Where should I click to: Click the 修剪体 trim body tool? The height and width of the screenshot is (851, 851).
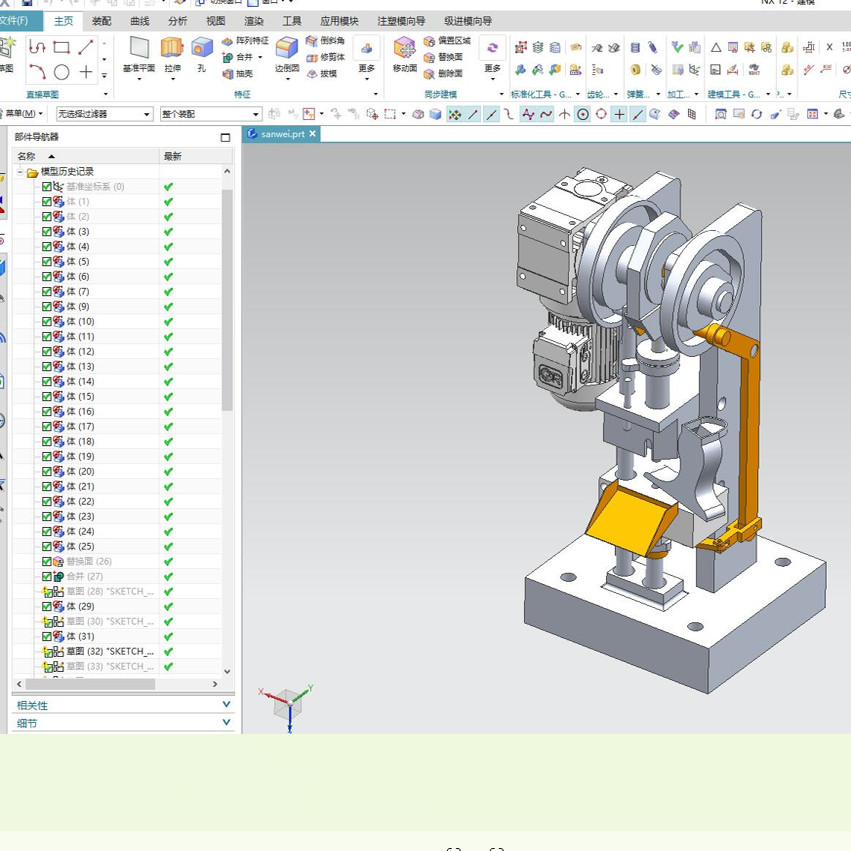pyautogui.click(x=325, y=57)
